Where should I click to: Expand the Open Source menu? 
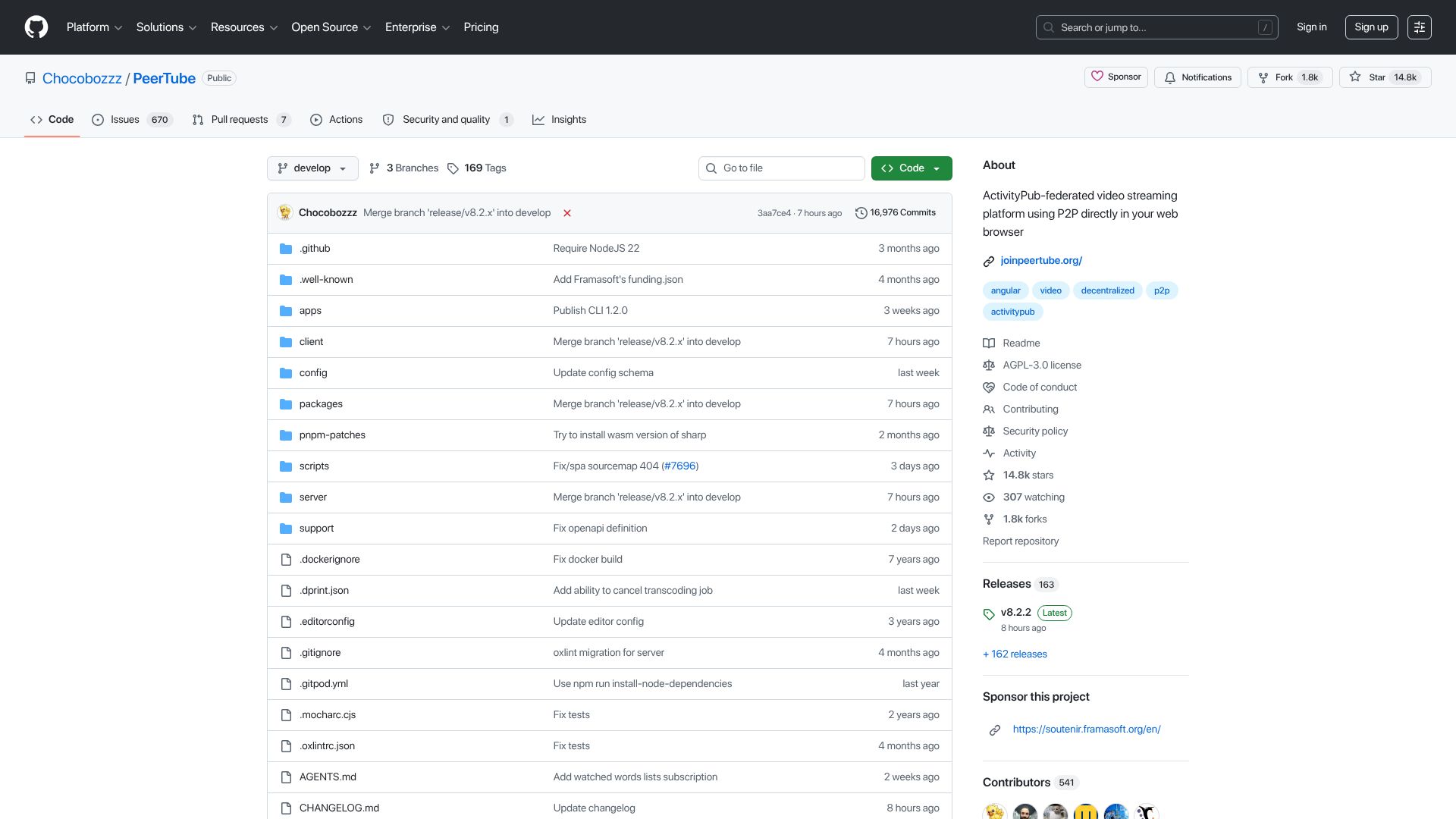click(x=331, y=27)
